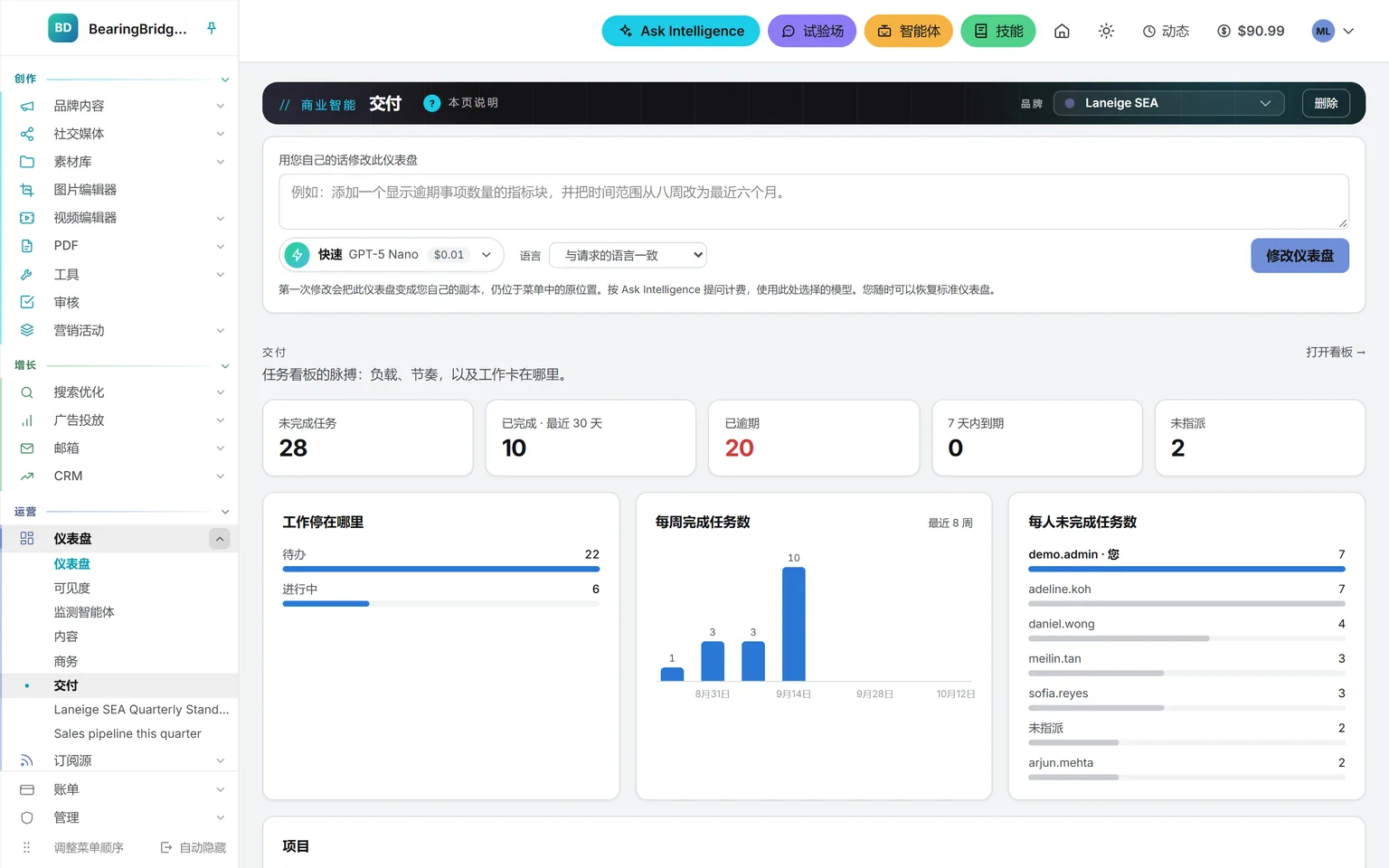
Task: Click the CRM trend arrow icon
Action: click(27, 476)
